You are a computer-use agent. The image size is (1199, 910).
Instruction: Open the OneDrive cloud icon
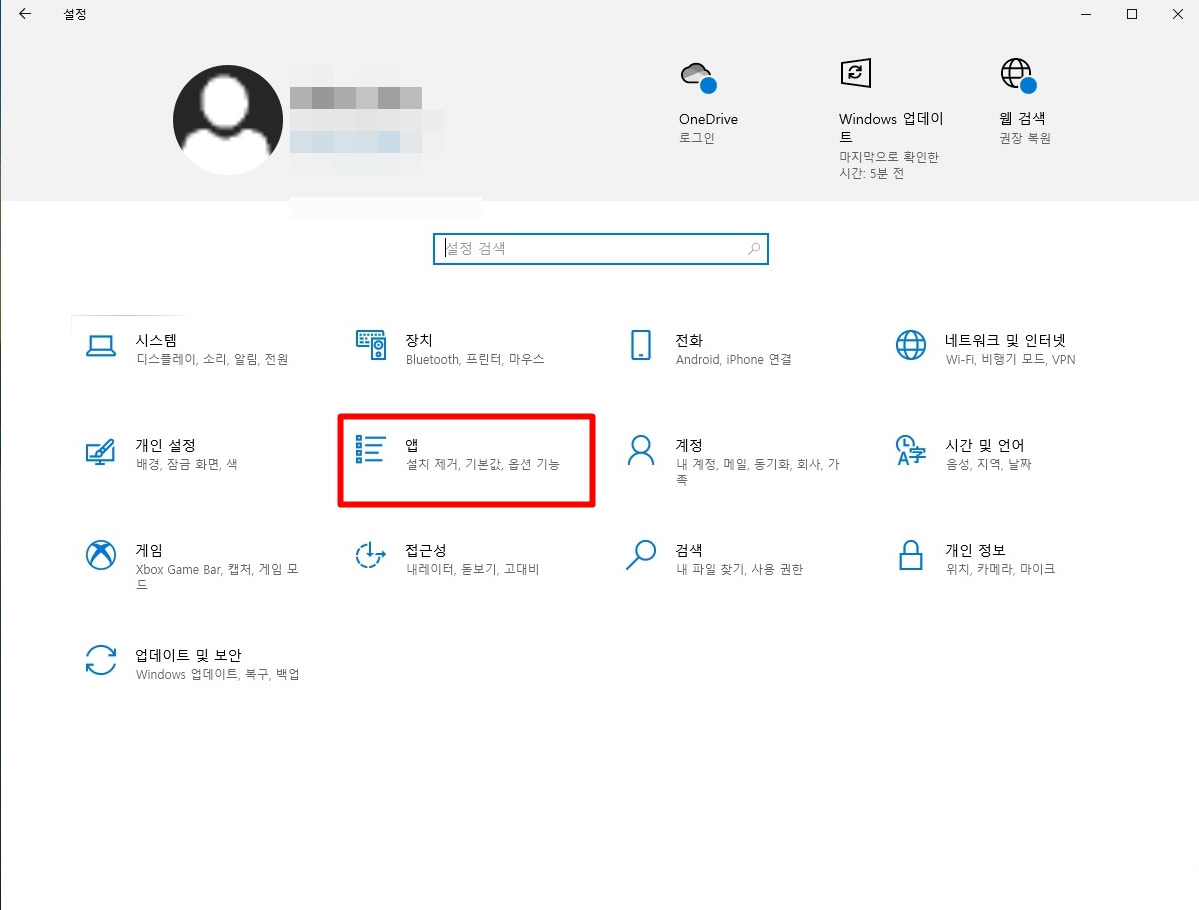click(698, 77)
